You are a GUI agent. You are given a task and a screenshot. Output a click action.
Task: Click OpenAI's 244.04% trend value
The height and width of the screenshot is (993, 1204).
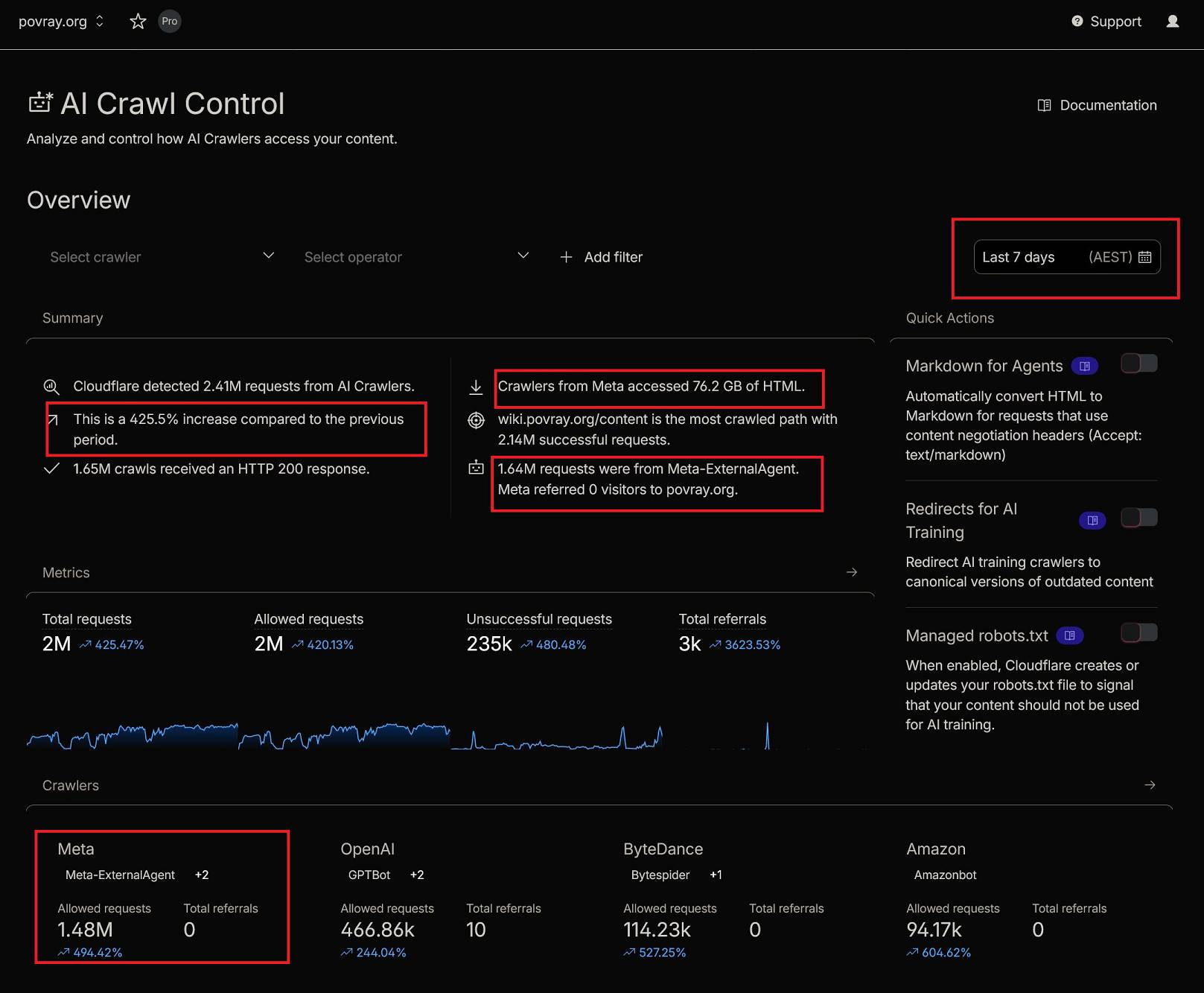click(373, 953)
